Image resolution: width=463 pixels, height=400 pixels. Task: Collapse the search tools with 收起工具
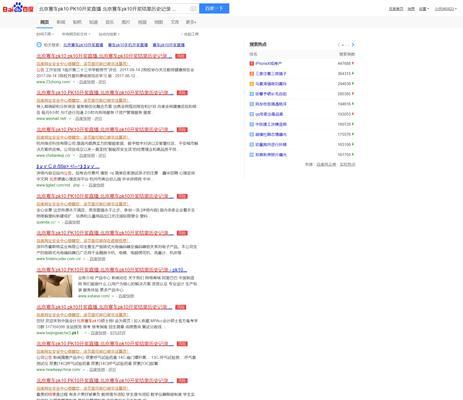[x=190, y=34]
